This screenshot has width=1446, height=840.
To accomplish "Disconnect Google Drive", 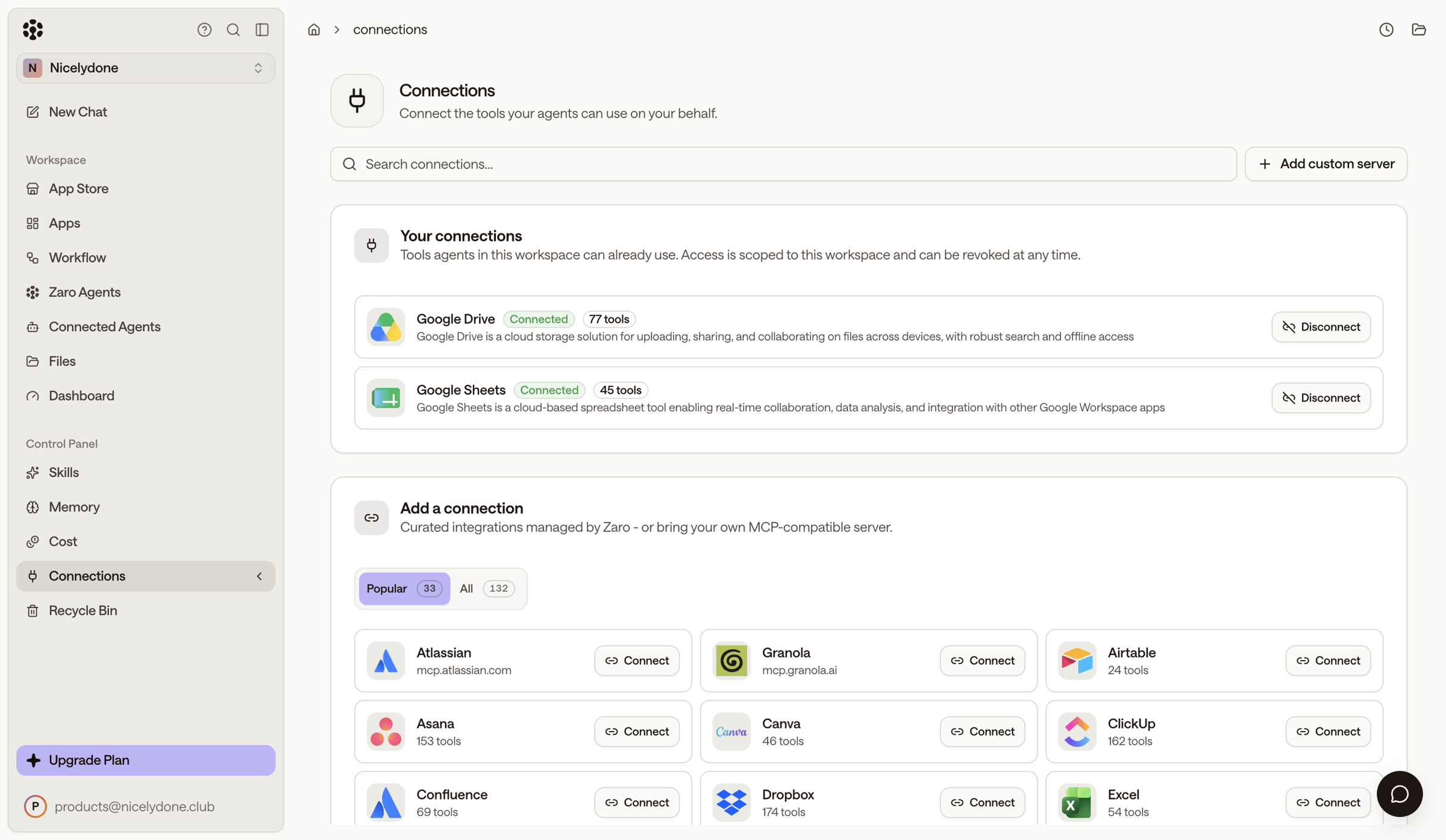I will (1321, 327).
